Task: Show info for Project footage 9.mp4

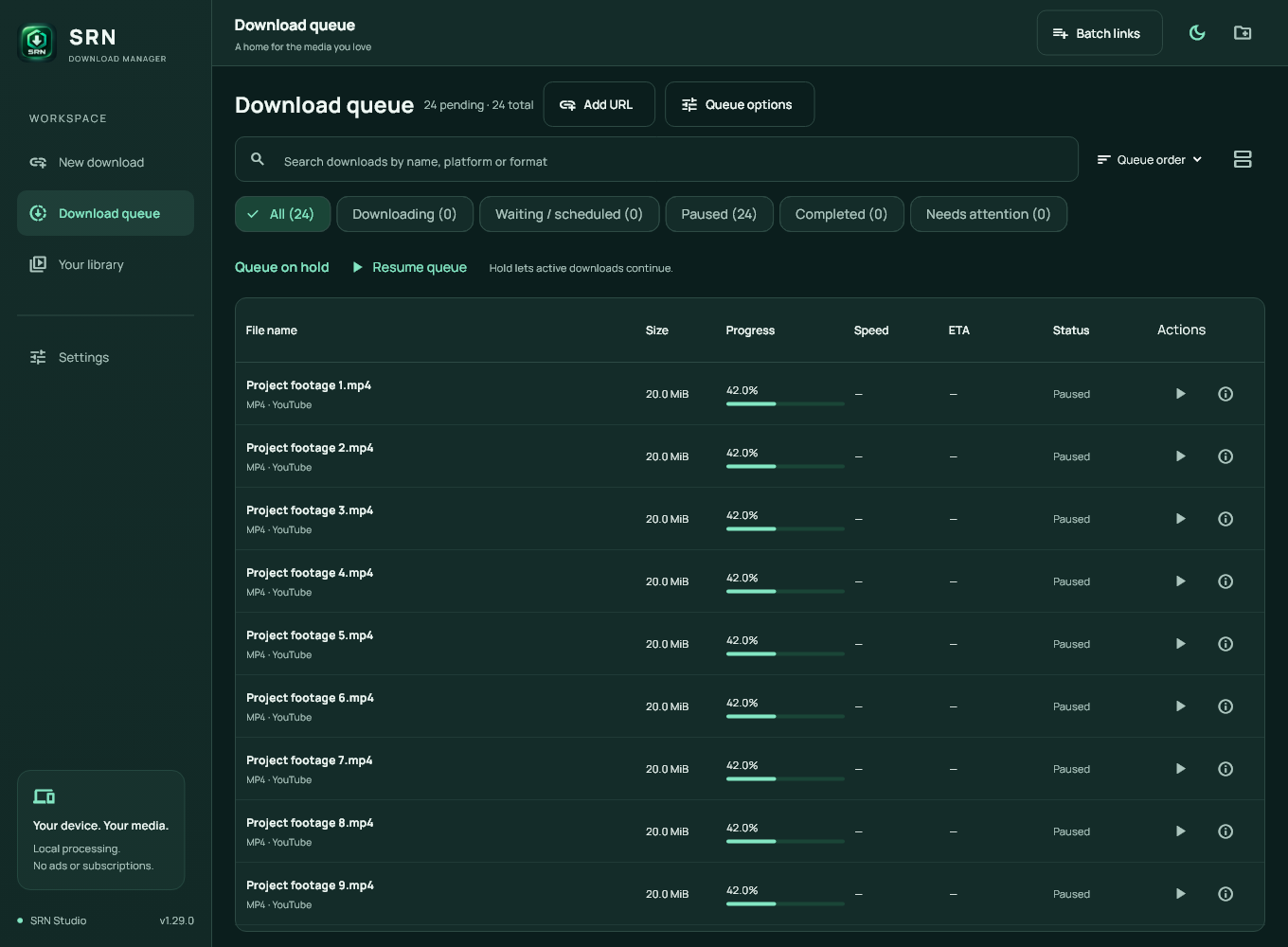Action: coord(1225,894)
